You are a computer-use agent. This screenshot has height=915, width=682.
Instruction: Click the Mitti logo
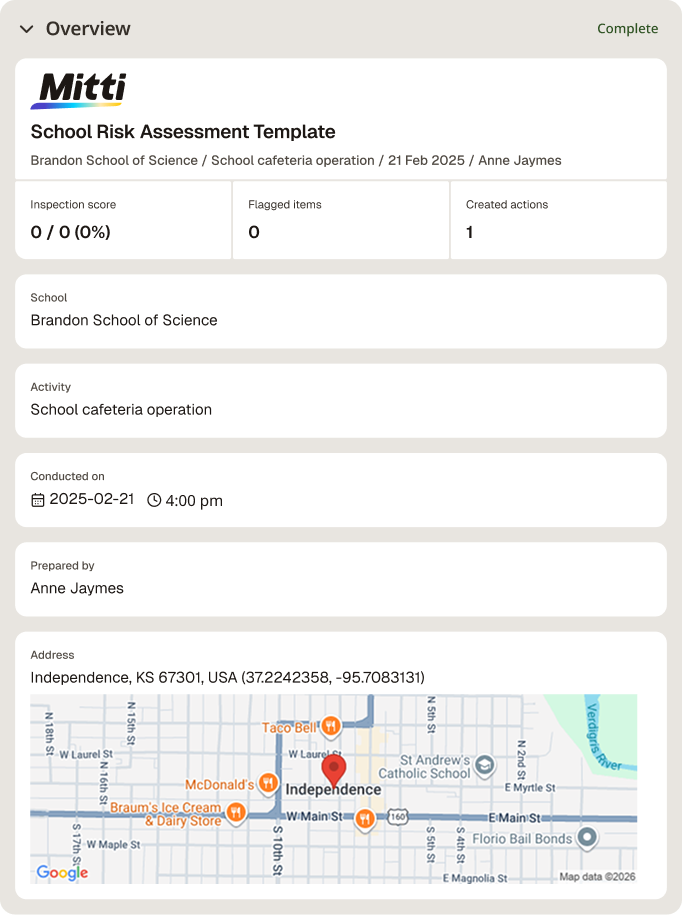pos(78,90)
